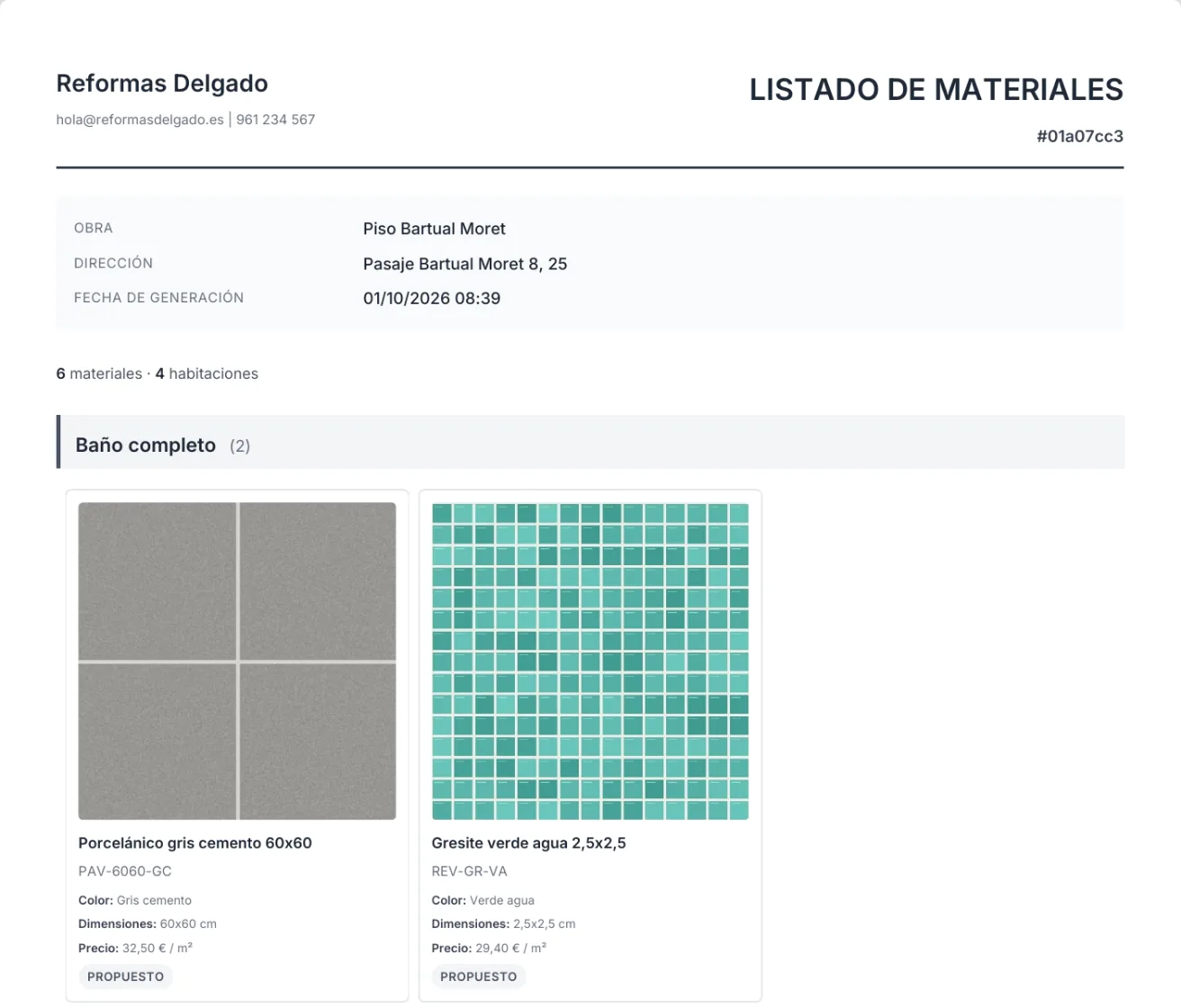
Task: Click the Baño completo section header
Action: point(590,442)
